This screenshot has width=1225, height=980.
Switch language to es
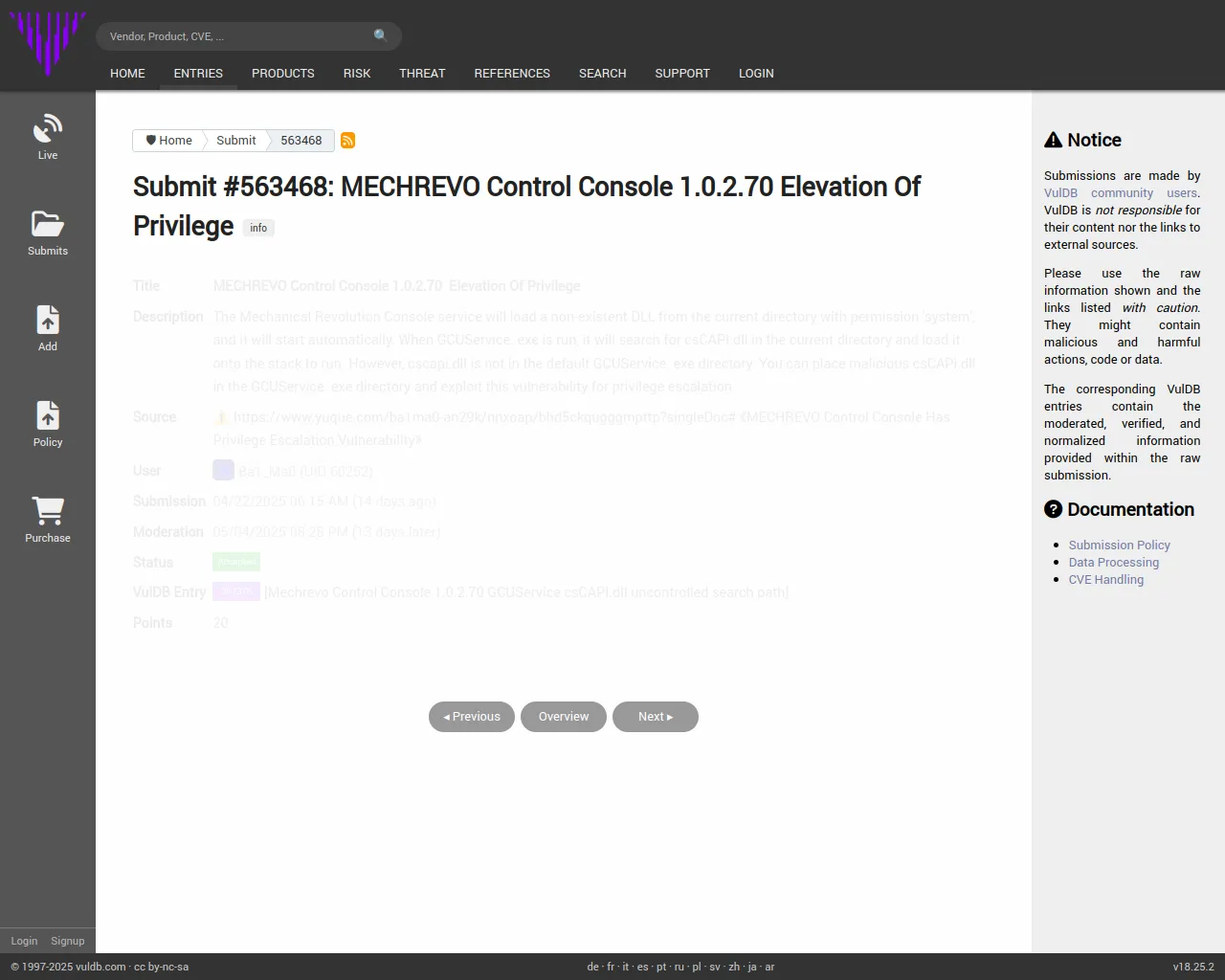coord(643,967)
